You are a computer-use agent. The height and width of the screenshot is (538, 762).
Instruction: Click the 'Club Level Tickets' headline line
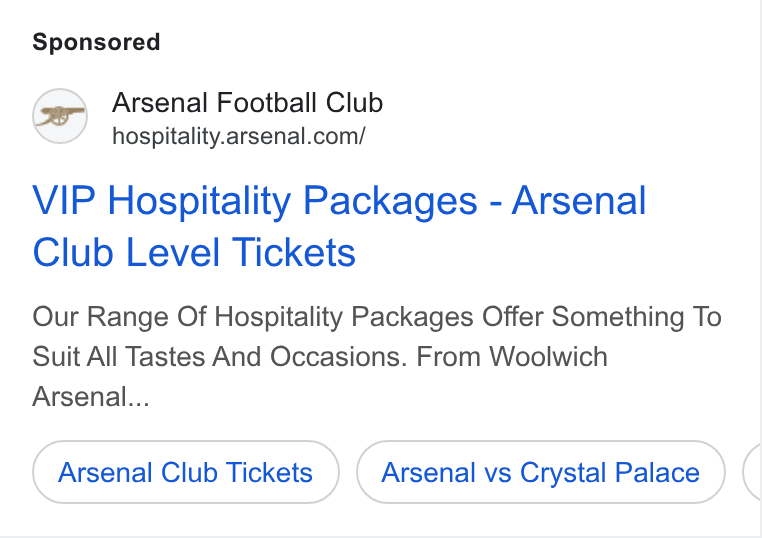(x=194, y=253)
